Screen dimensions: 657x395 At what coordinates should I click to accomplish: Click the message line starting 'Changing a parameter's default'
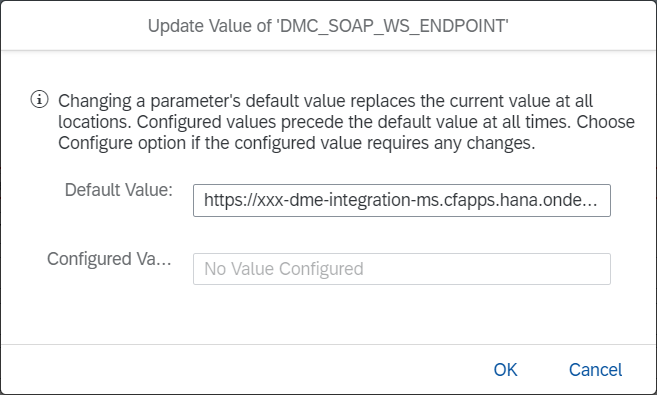(x=325, y=101)
